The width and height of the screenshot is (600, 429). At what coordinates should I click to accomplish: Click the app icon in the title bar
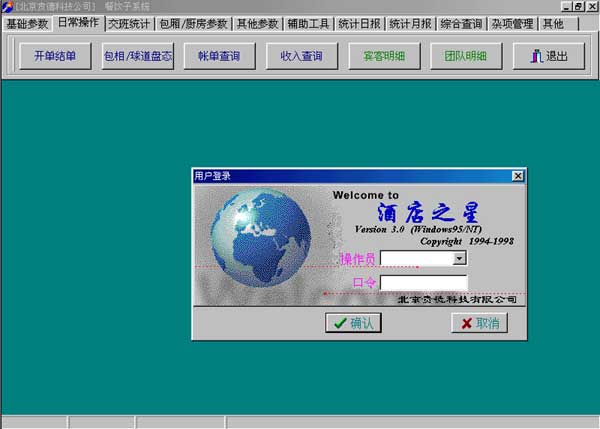coord(7,6)
